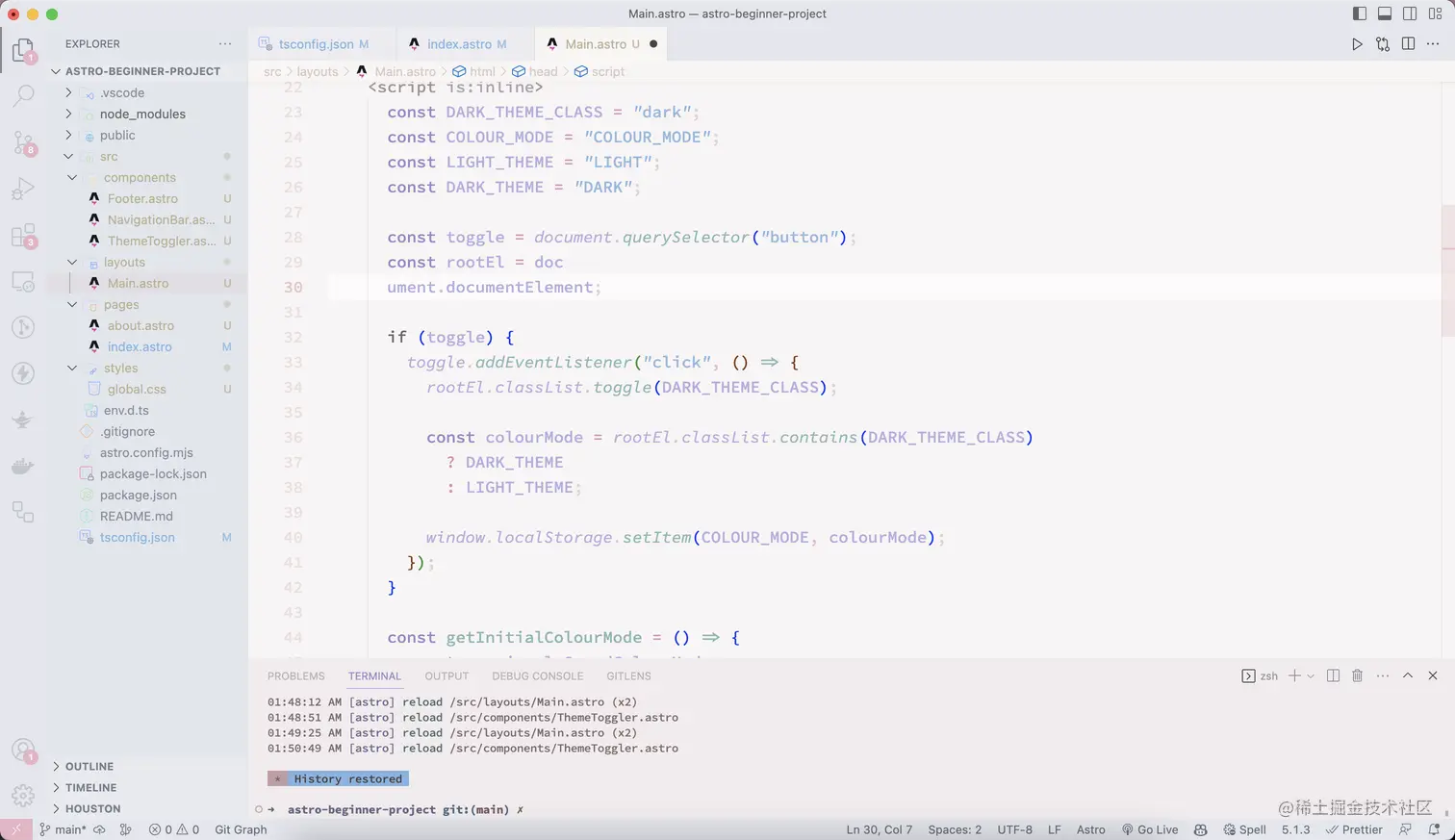1455x840 pixels.
Task: Collapse the src folder
Action: [x=68, y=156]
